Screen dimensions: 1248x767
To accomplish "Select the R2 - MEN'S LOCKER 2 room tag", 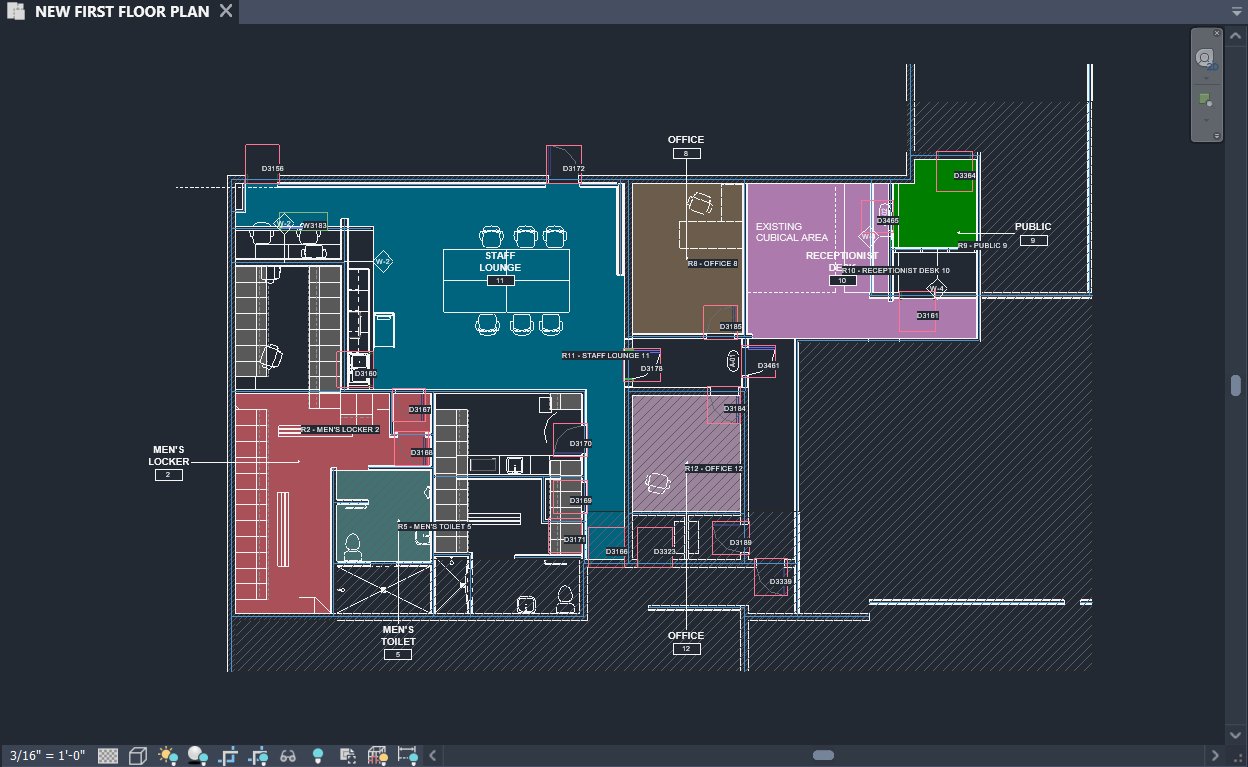I will (x=339, y=429).
